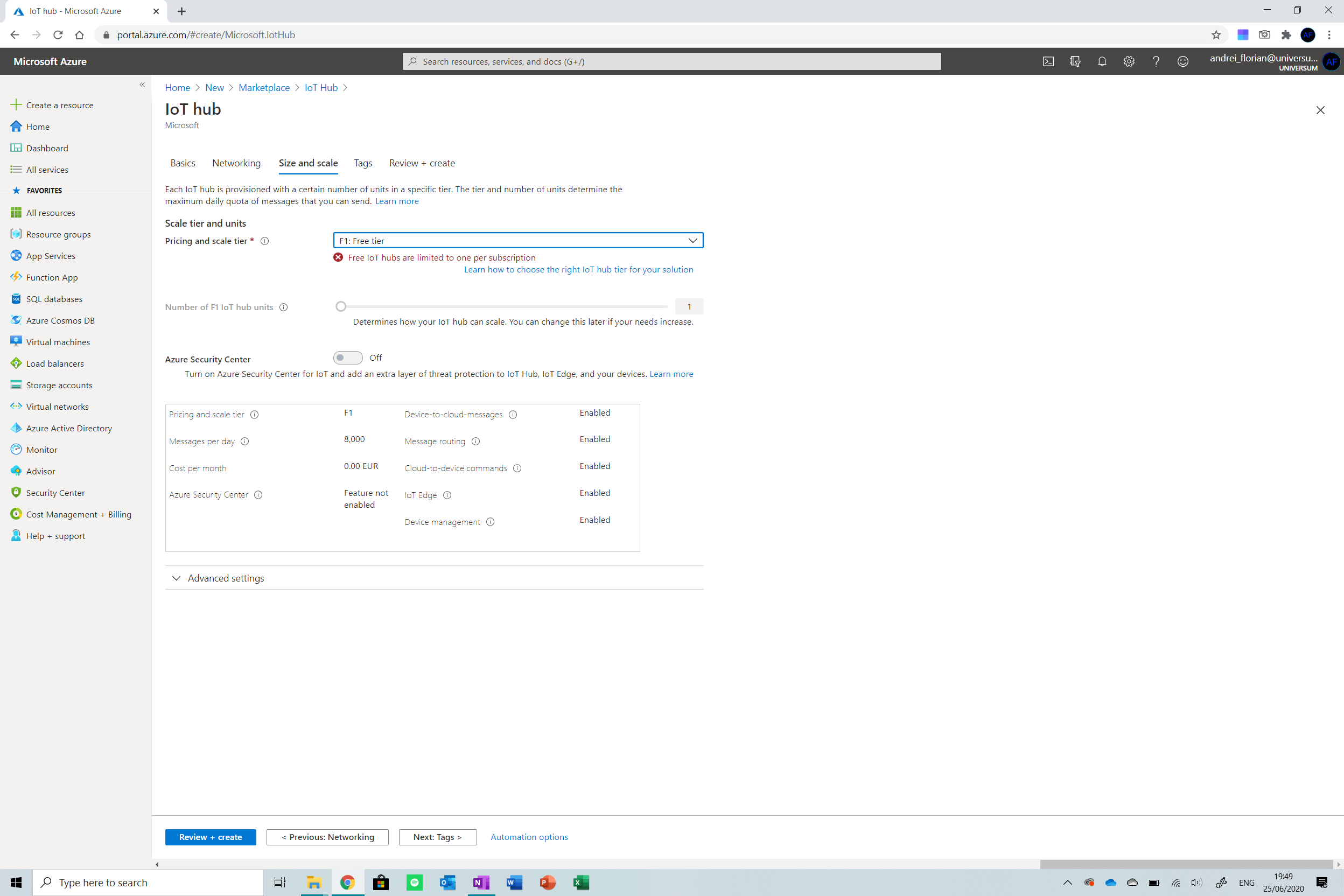Click the F1 IoT hub units slider handle
This screenshot has height=896, width=1344.
[x=341, y=307]
